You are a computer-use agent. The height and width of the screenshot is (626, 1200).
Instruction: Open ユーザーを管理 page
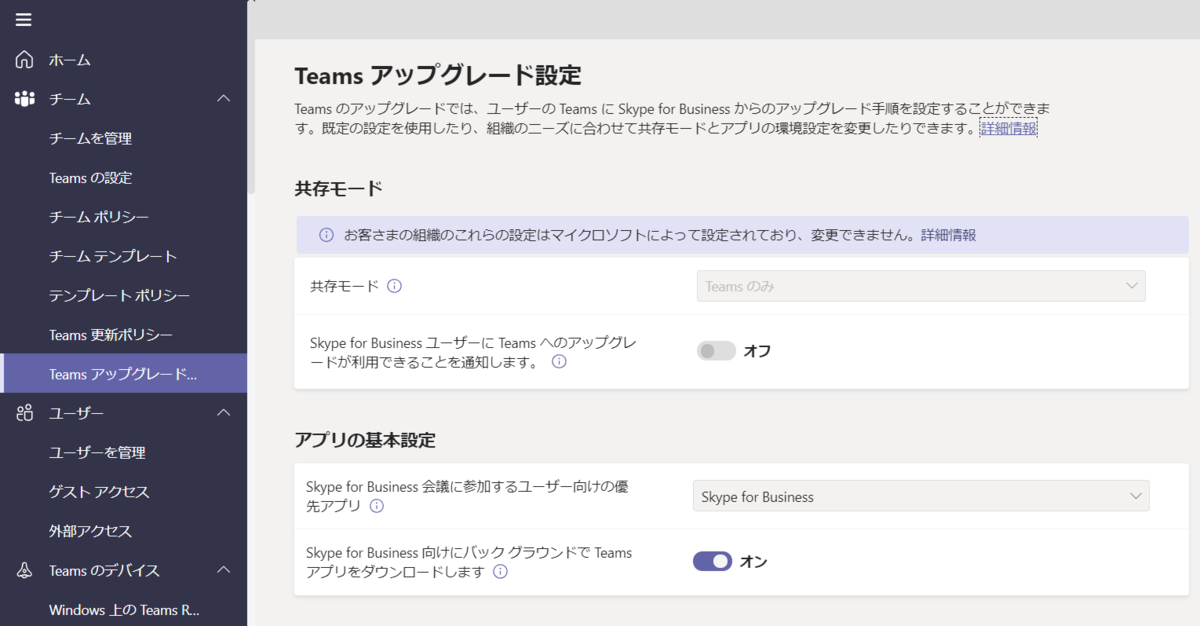pos(97,452)
